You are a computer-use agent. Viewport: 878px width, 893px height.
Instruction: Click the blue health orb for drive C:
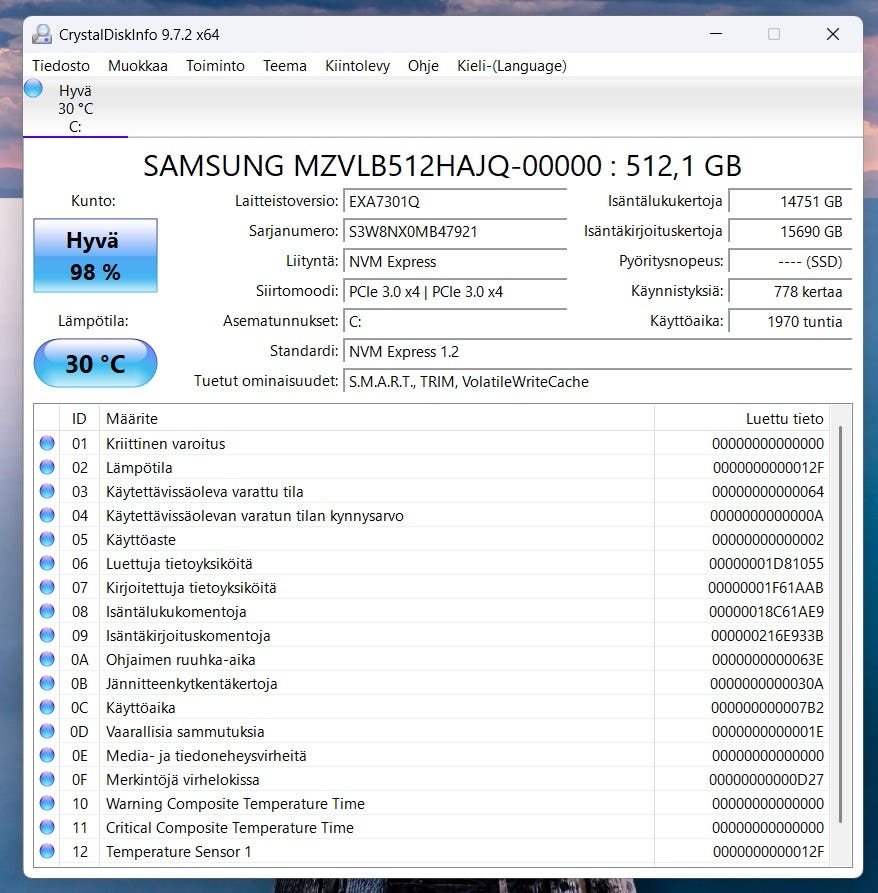pos(34,89)
